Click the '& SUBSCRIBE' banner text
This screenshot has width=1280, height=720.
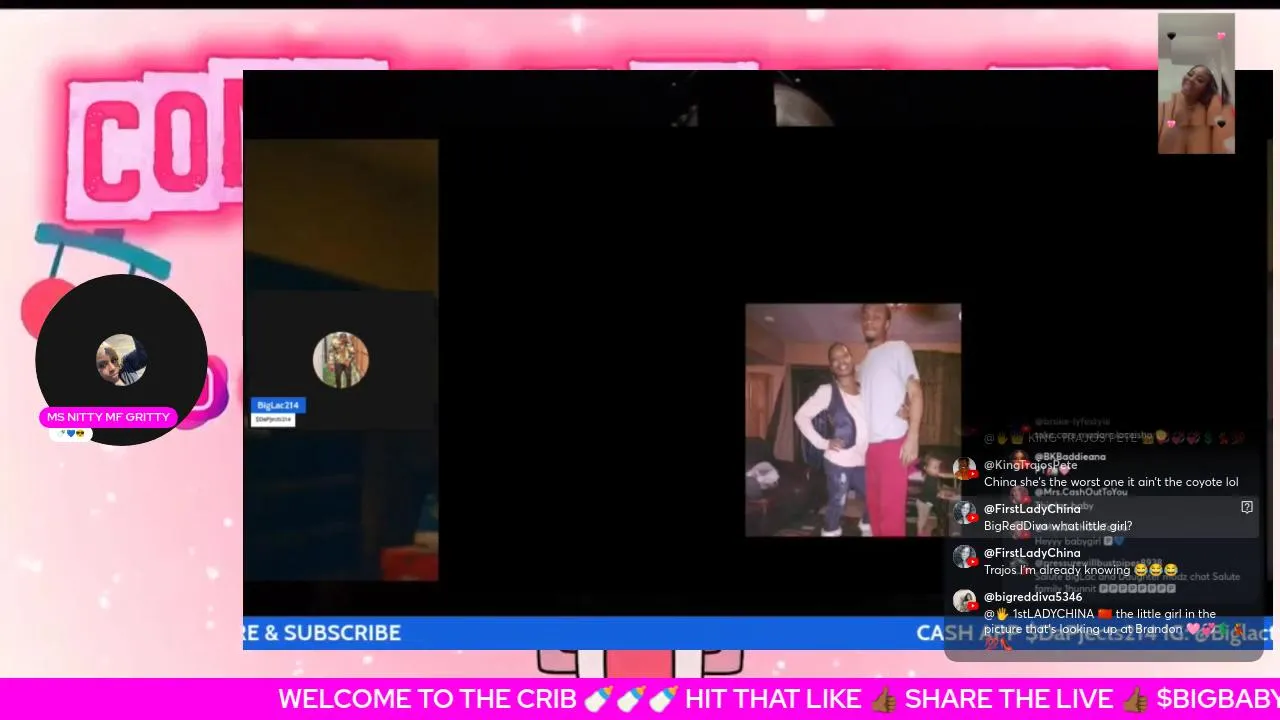(x=332, y=632)
